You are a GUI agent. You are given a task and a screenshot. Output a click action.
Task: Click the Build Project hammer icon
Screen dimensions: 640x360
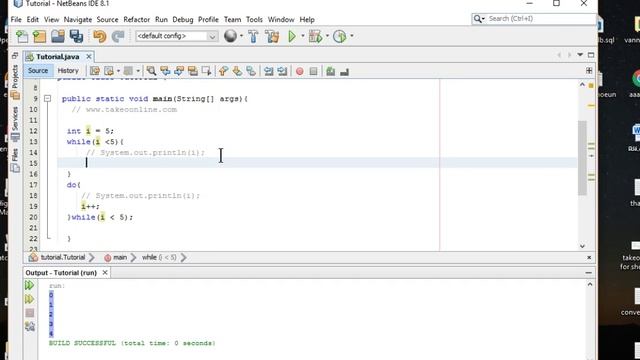(x=253, y=36)
